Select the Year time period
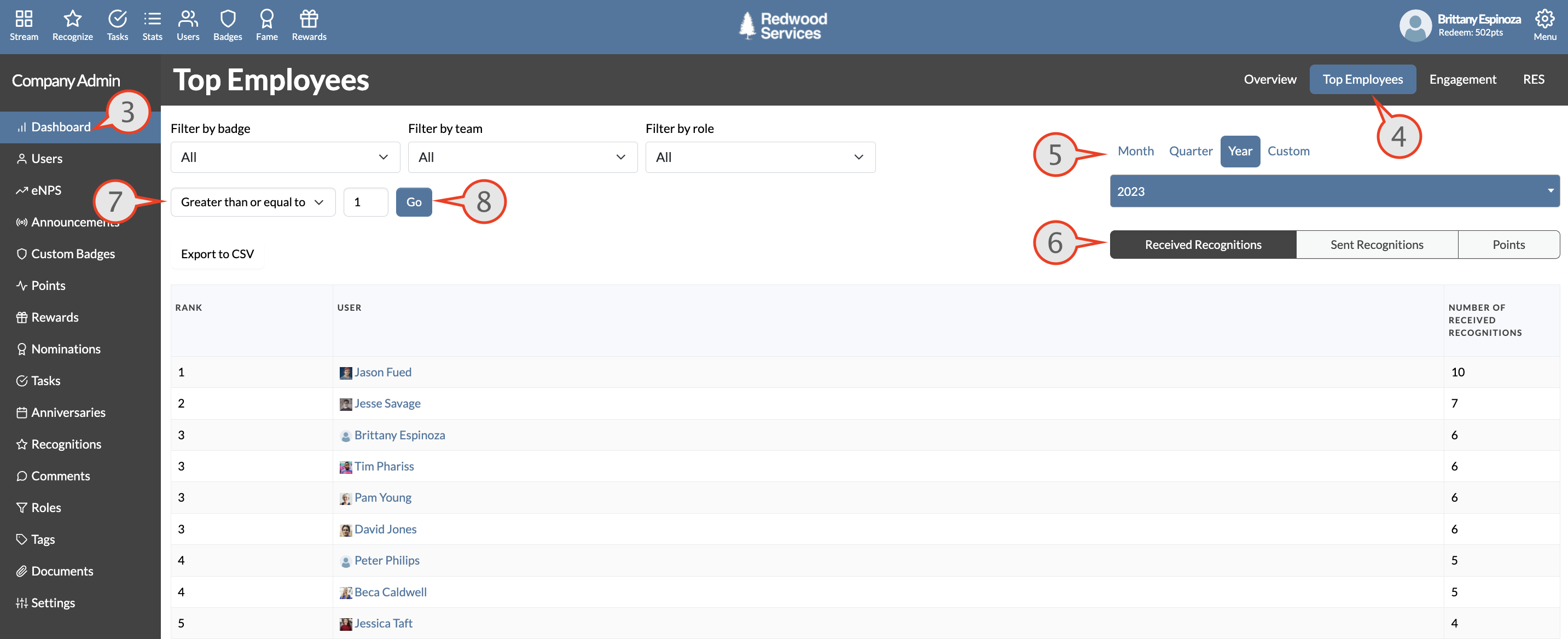Viewport: 1568px width, 639px height. coord(1240,151)
